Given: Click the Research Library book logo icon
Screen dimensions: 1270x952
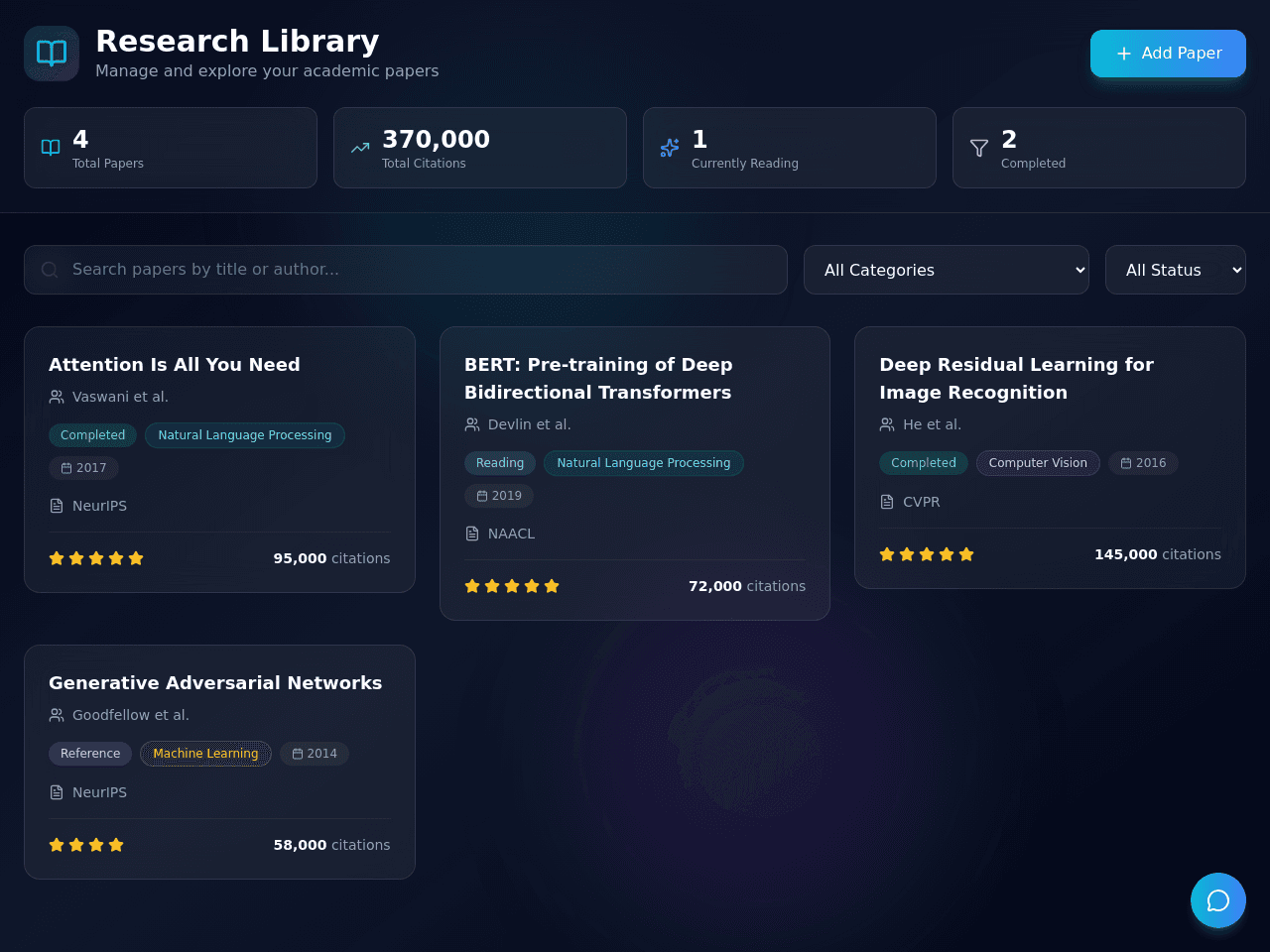Looking at the screenshot, I should coord(52,54).
